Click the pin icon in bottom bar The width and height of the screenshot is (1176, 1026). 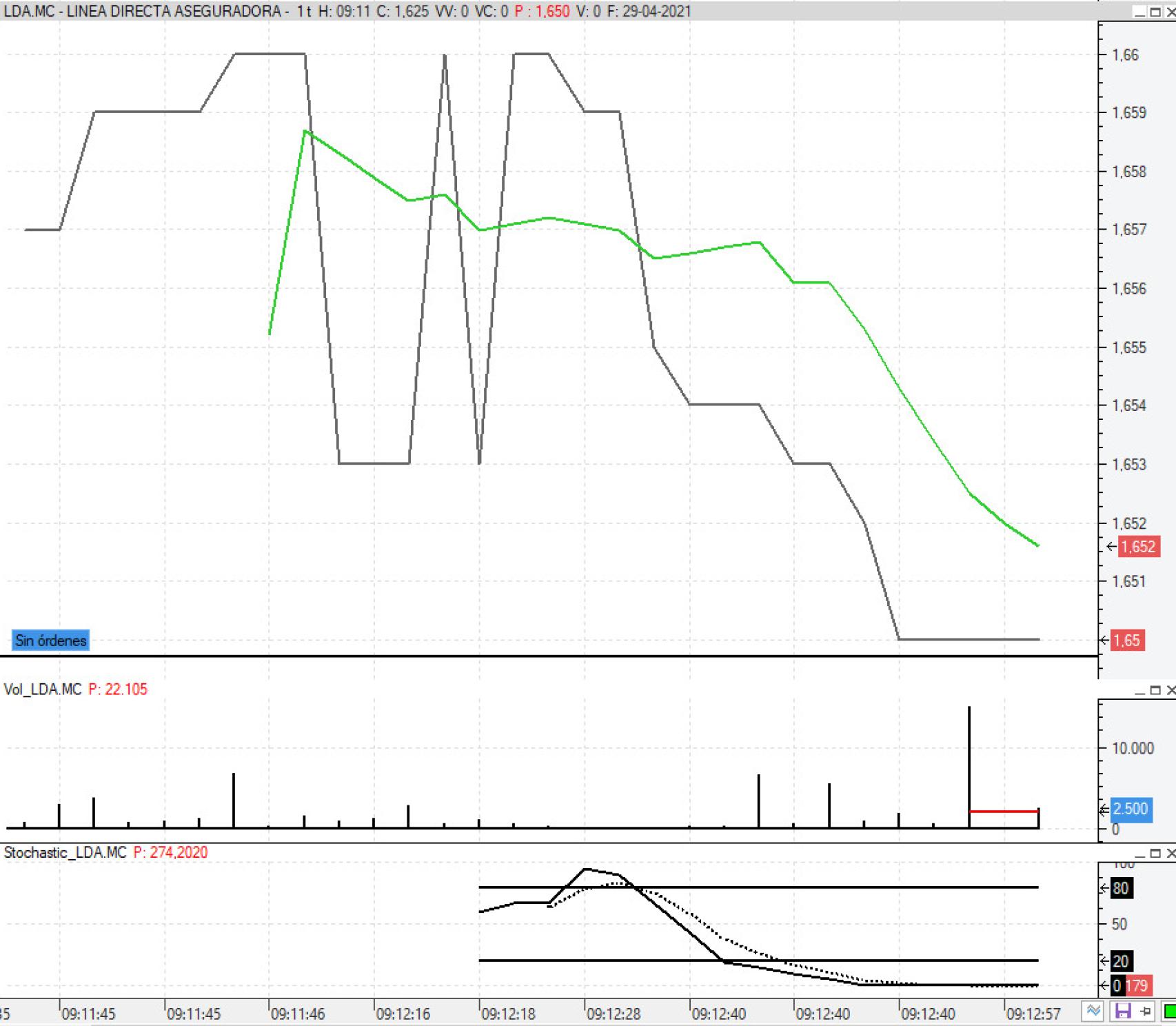pos(1146,1012)
